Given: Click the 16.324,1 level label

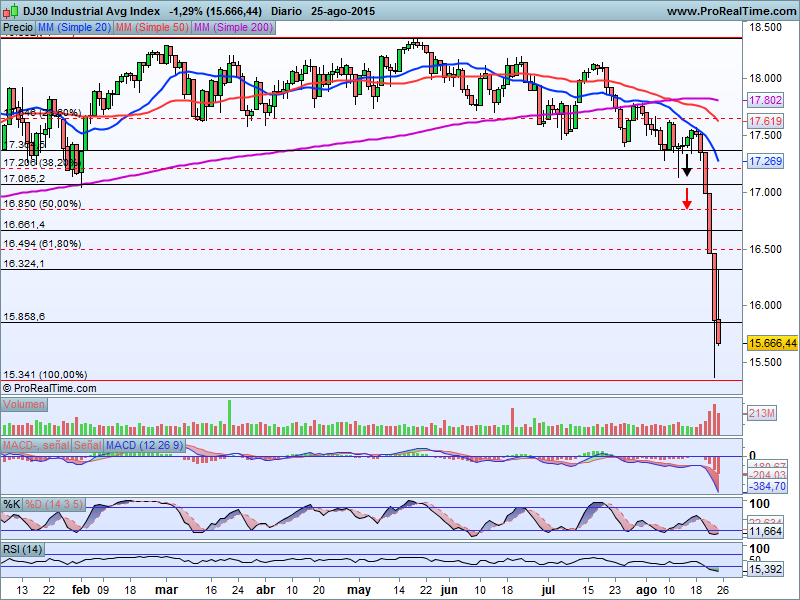Looking at the screenshot, I should [24, 263].
